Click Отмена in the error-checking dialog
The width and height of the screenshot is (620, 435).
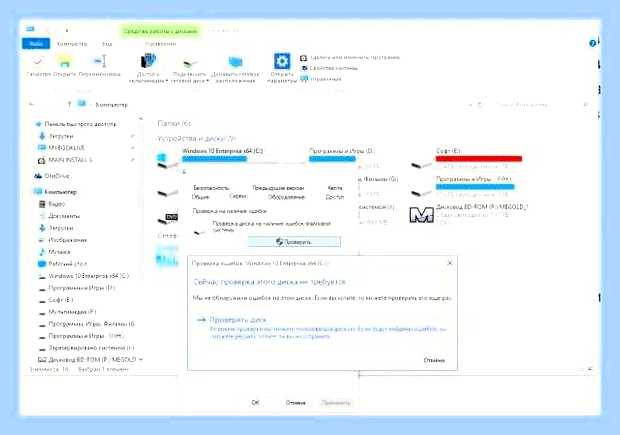[x=434, y=360]
